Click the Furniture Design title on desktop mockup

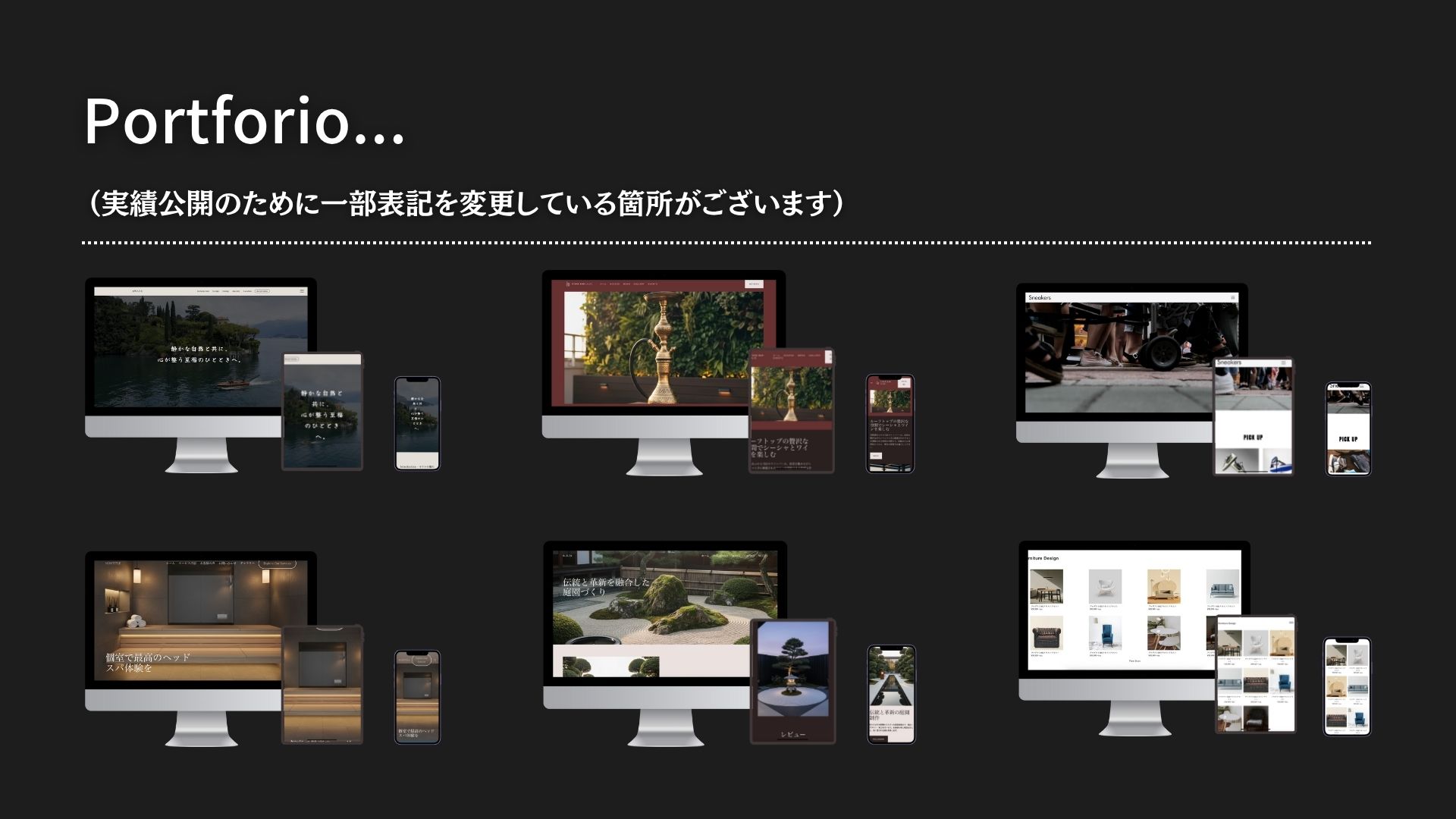point(1043,558)
